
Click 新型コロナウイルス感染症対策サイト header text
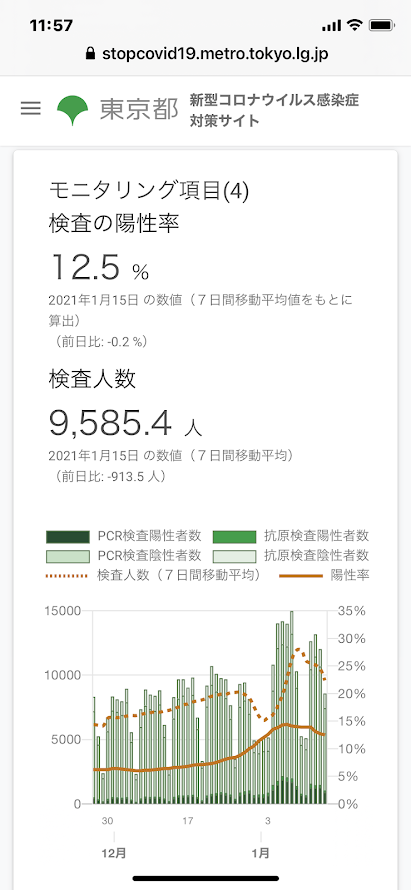click(x=274, y=111)
